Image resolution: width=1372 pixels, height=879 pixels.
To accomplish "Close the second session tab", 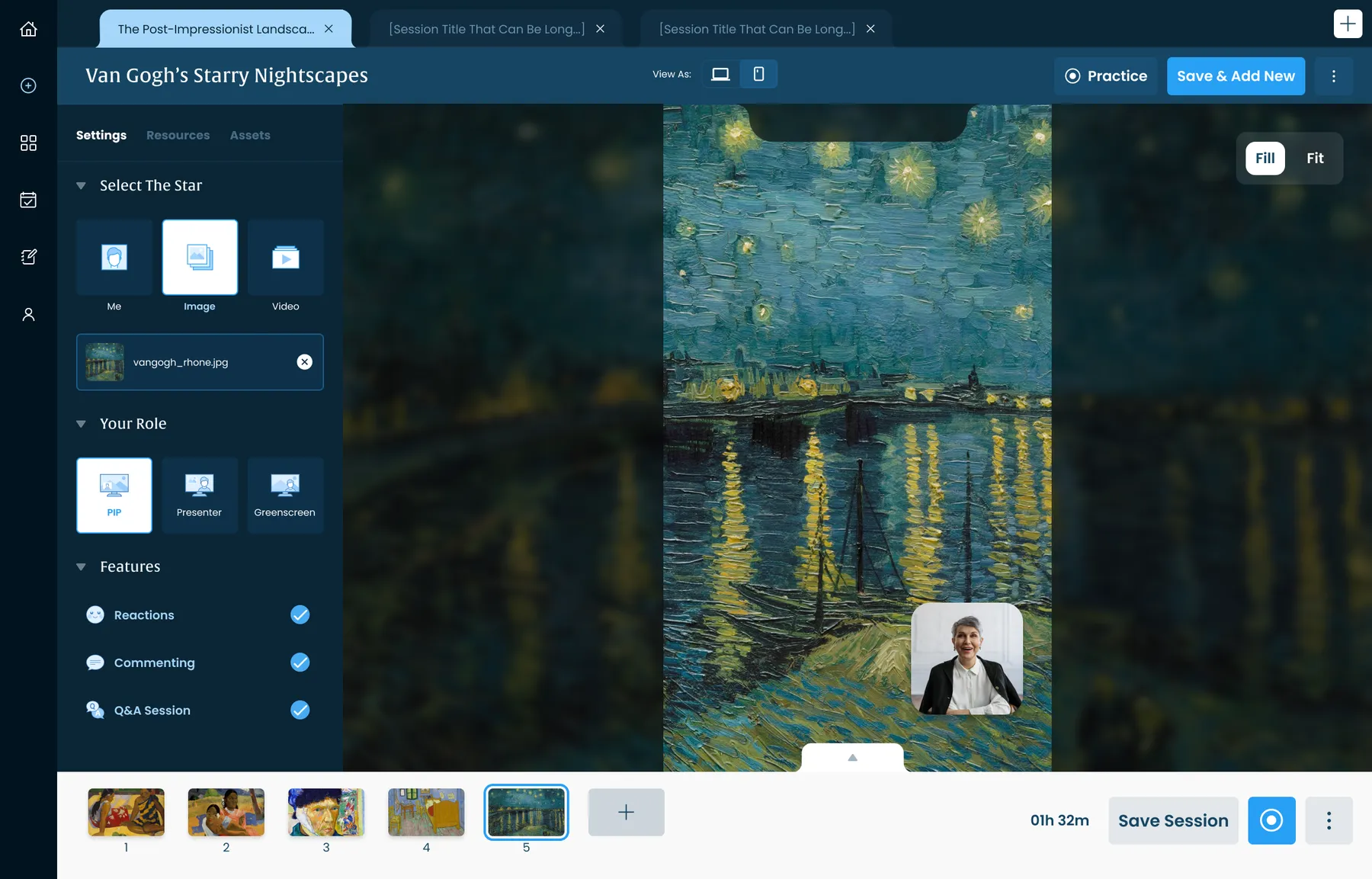I will tap(600, 29).
